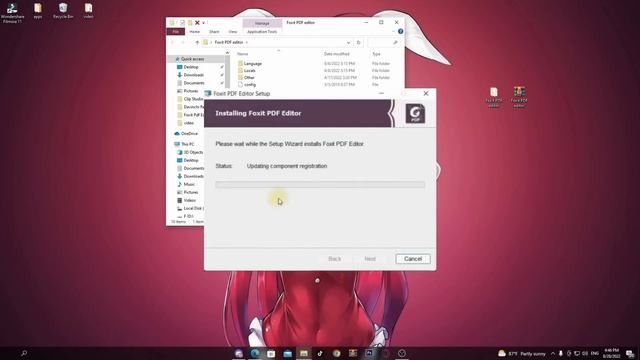Open the Foxit PDF editor archive icon on desktop

519,97
